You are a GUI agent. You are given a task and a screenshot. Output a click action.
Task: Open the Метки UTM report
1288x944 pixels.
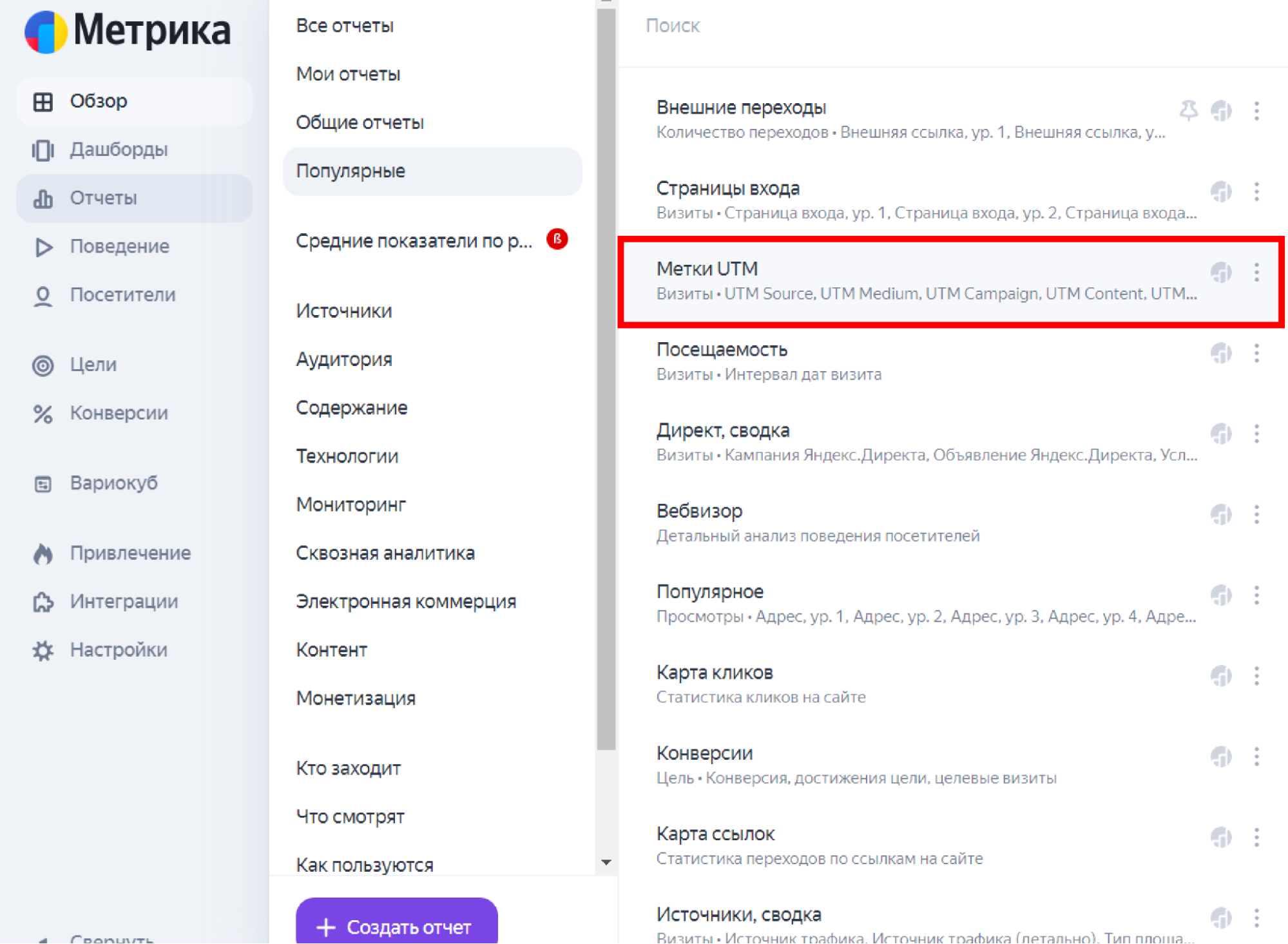[707, 269]
